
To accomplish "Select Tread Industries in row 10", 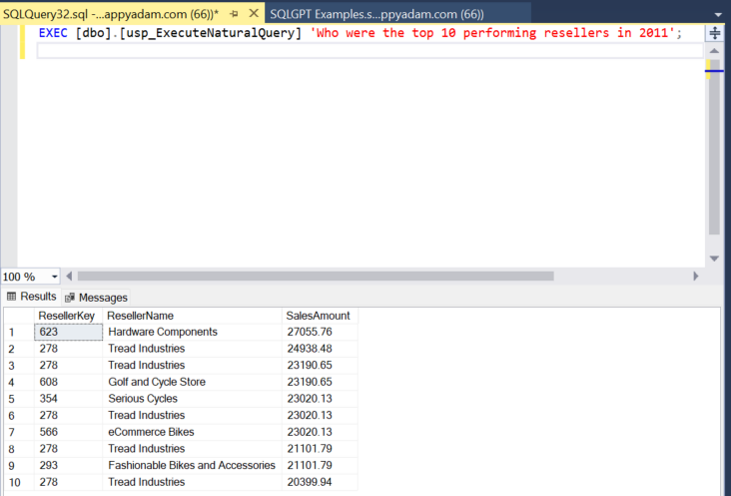I will (x=192, y=482).
